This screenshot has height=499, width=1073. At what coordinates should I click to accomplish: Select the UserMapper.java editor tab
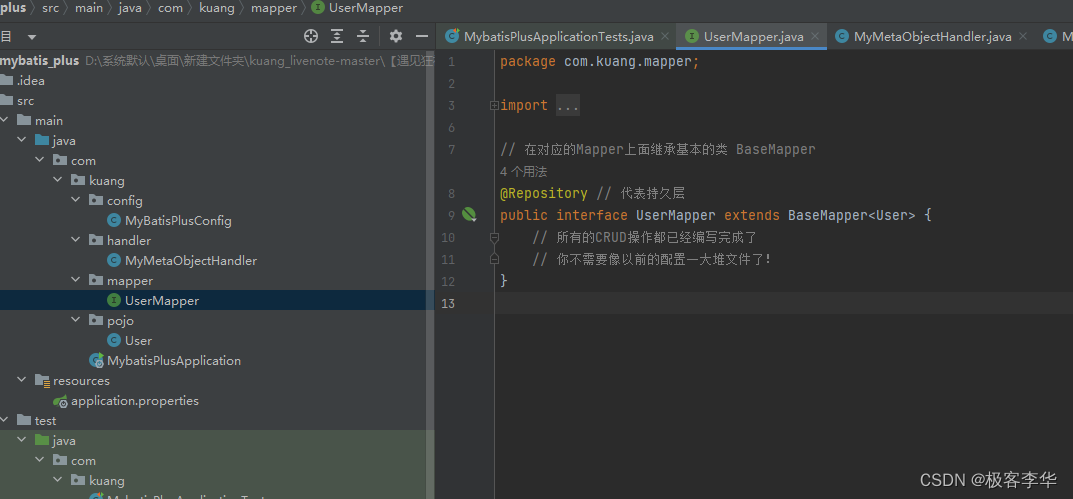point(753,37)
